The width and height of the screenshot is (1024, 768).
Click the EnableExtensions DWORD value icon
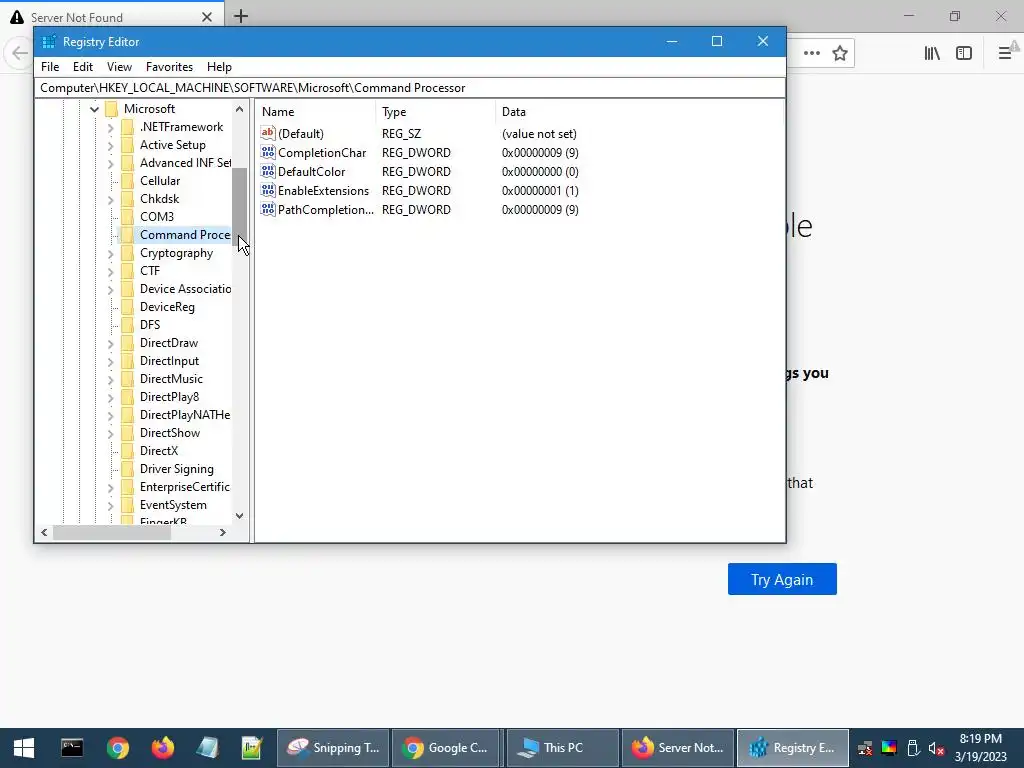click(x=268, y=190)
